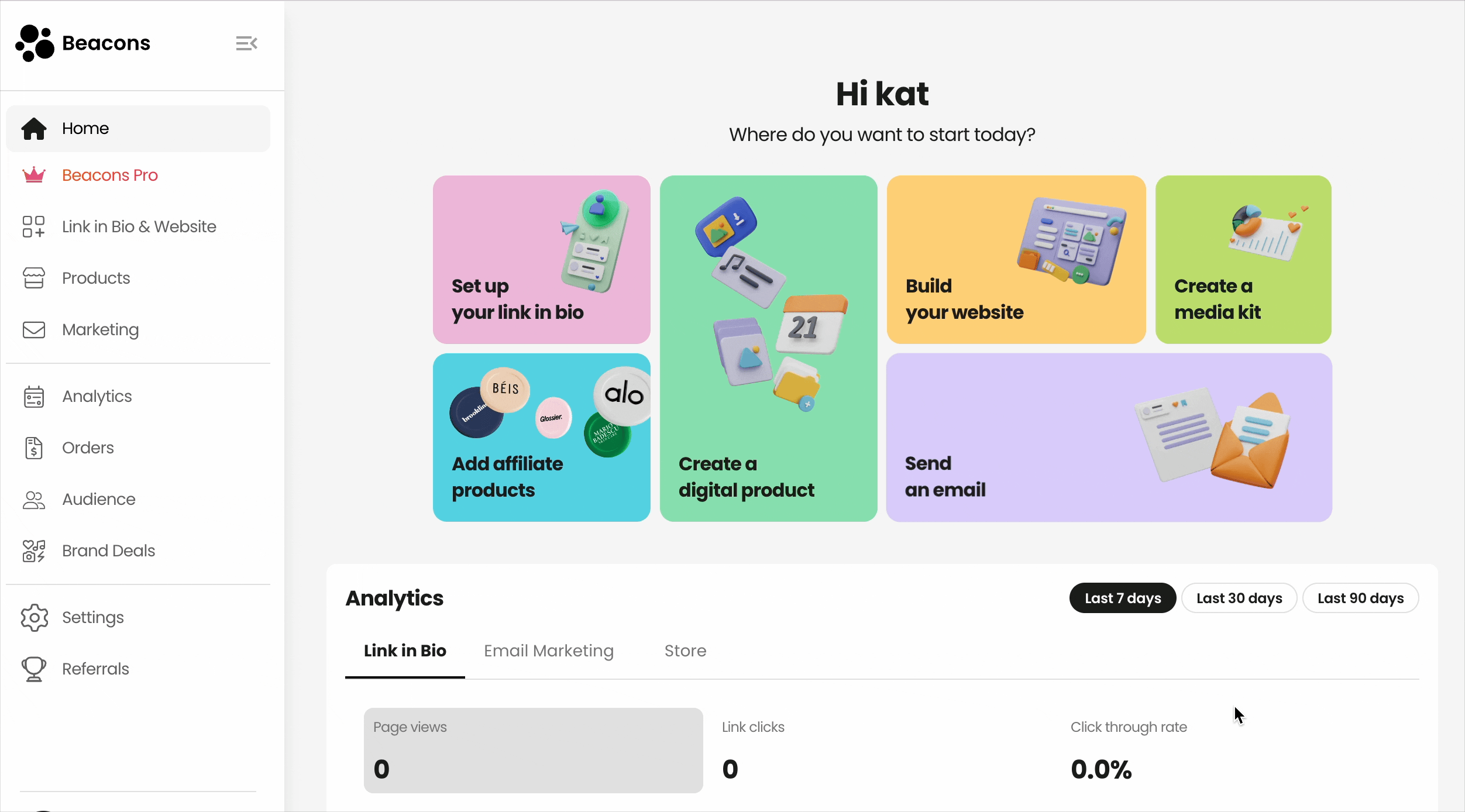Switch to the Store analytics tab

(685, 651)
